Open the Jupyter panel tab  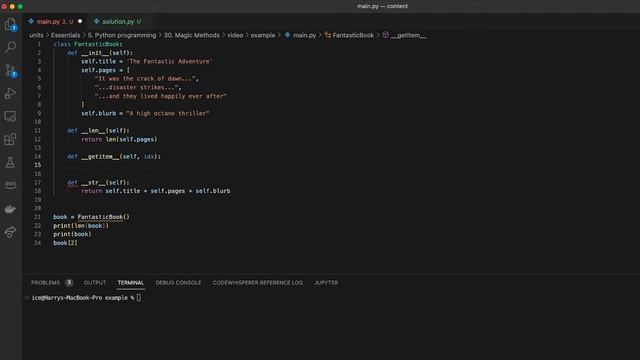pos(326,282)
